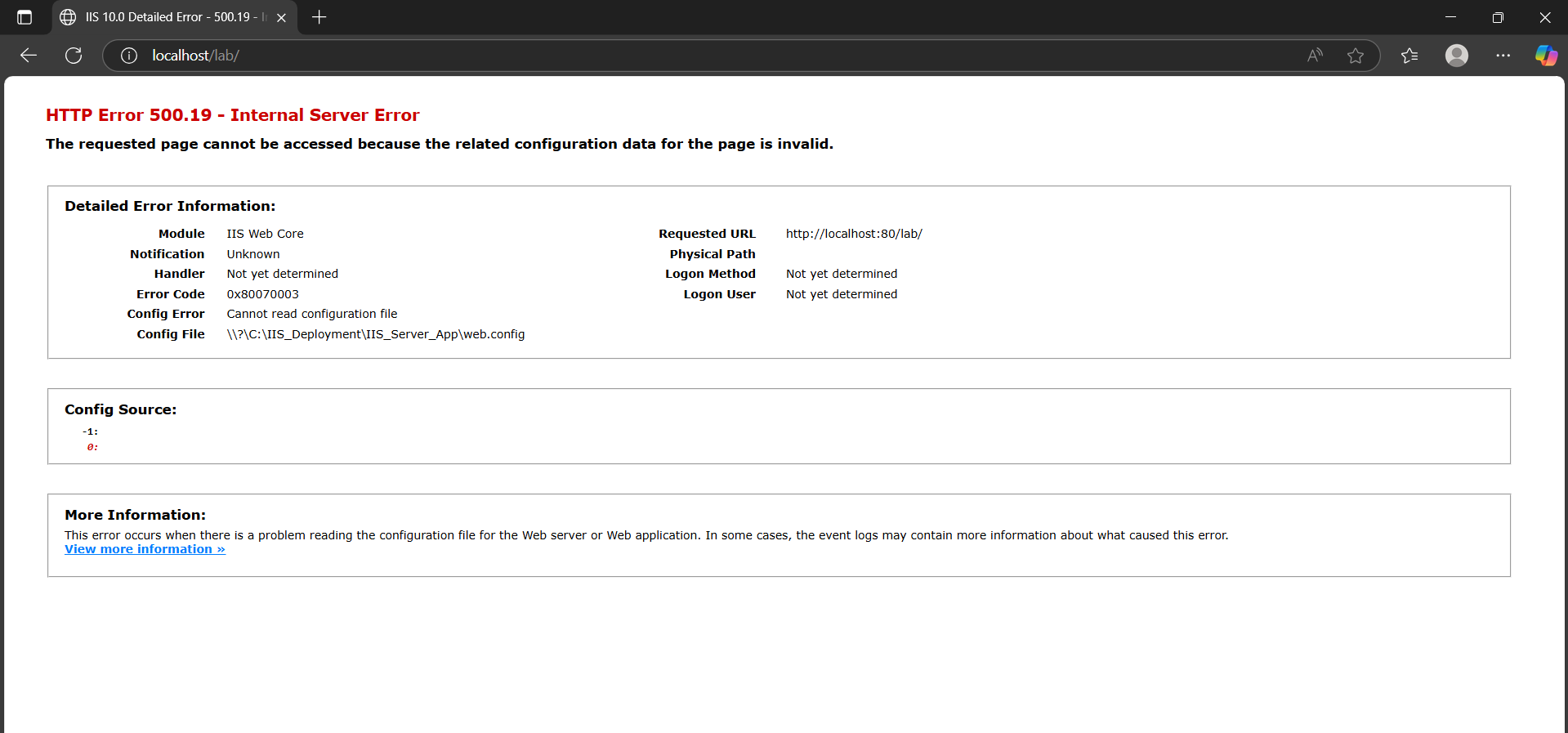Click the red '0:' config source line
The width and height of the screenshot is (1568, 733).
92,447
